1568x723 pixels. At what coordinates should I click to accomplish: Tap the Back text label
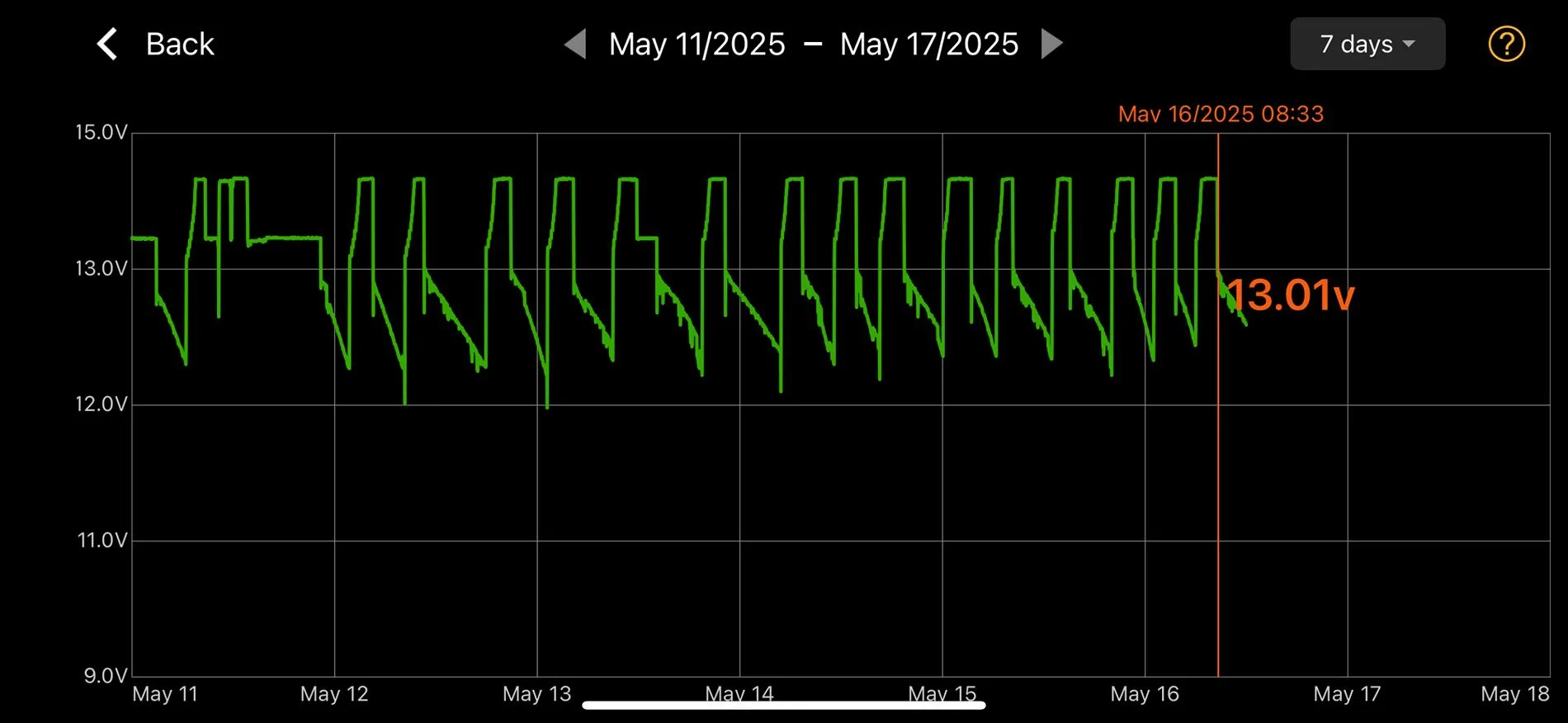click(180, 44)
